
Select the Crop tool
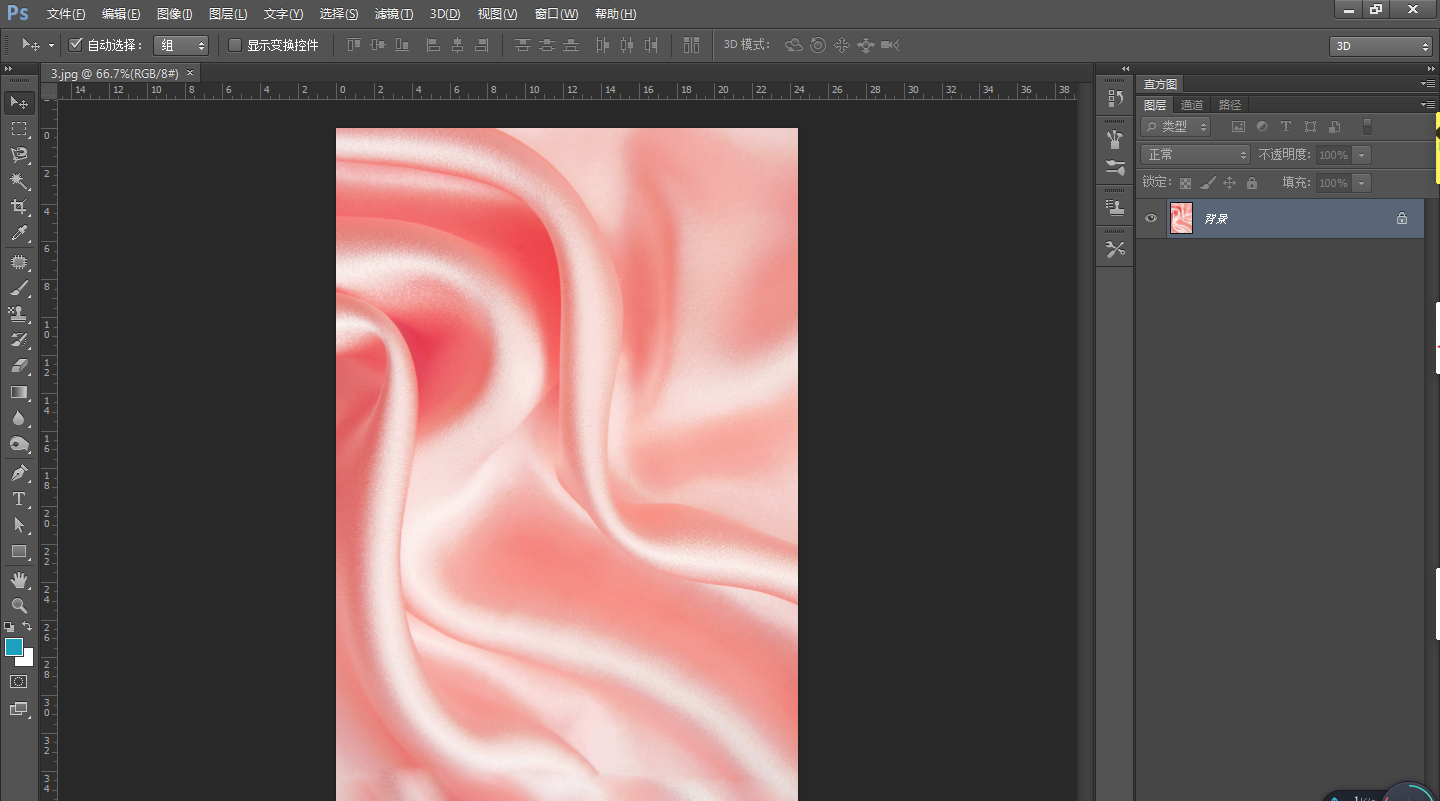pyautogui.click(x=19, y=207)
